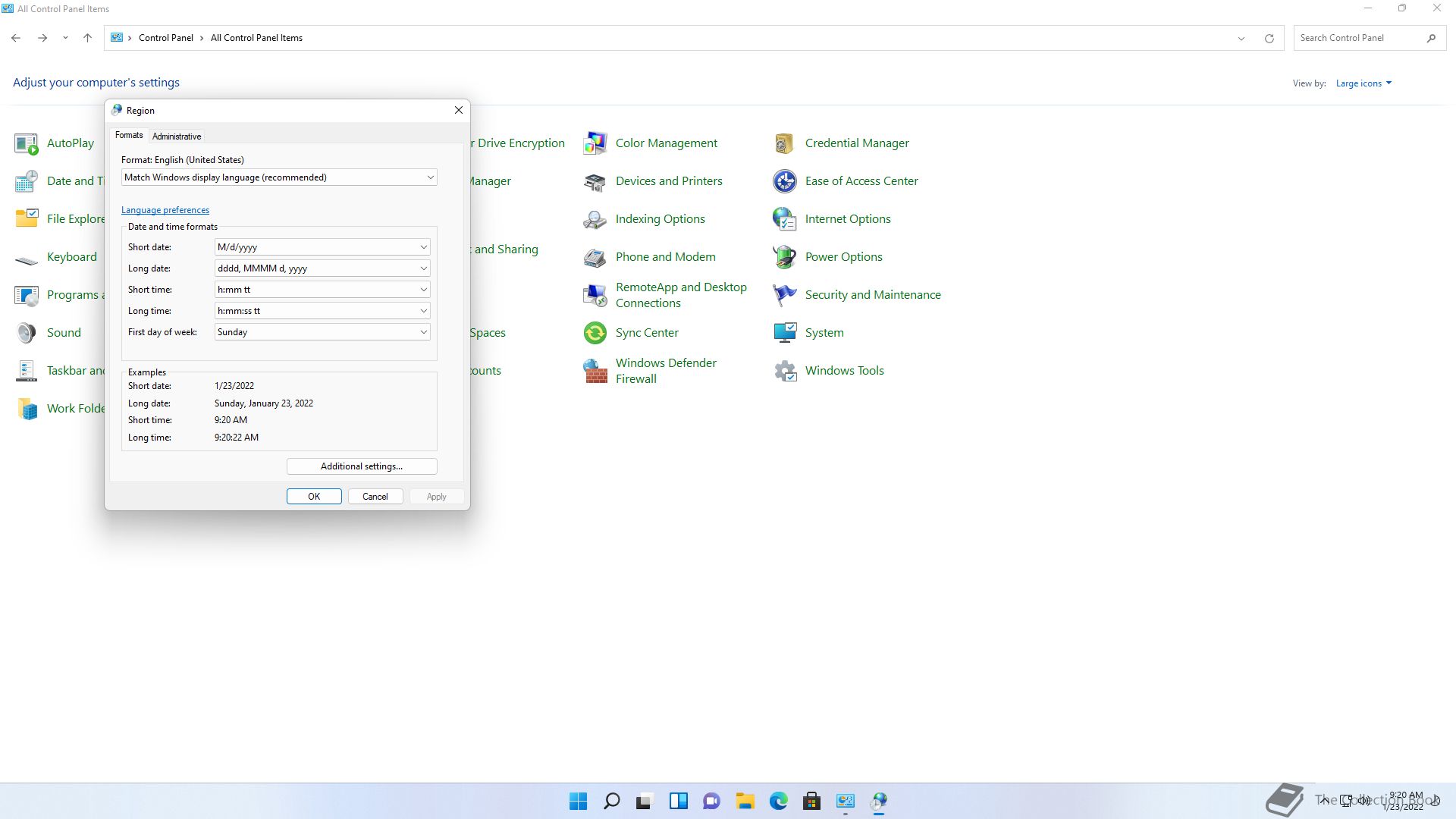Open Power Options icon

click(x=785, y=257)
